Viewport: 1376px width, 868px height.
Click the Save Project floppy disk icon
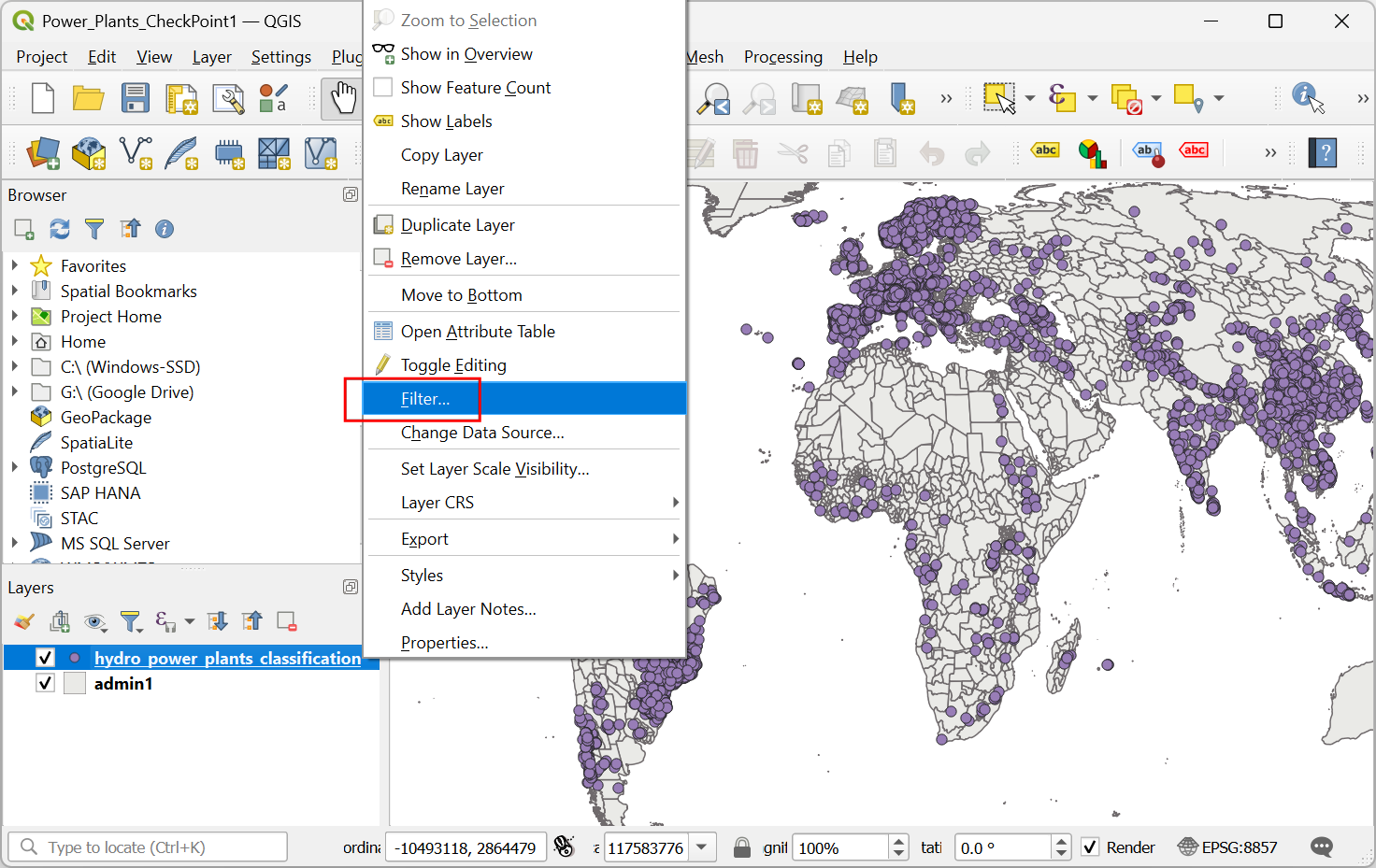[136, 98]
